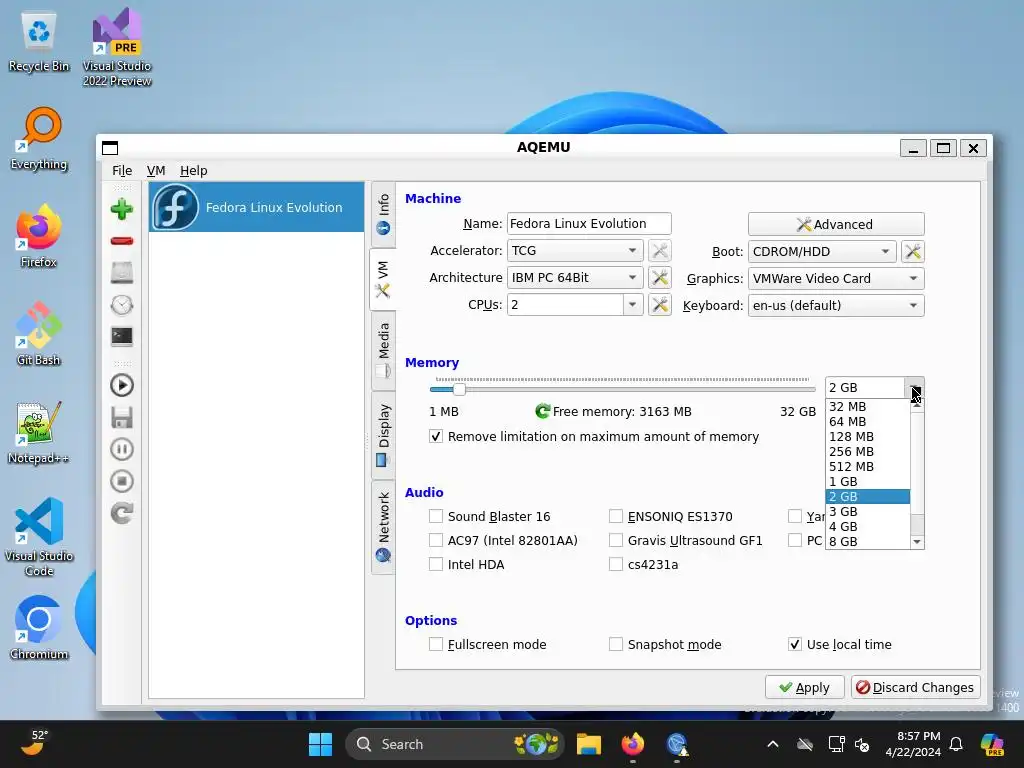Open Everything search desktop icon
The height and width of the screenshot is (768, 1024).
(39, 139)
